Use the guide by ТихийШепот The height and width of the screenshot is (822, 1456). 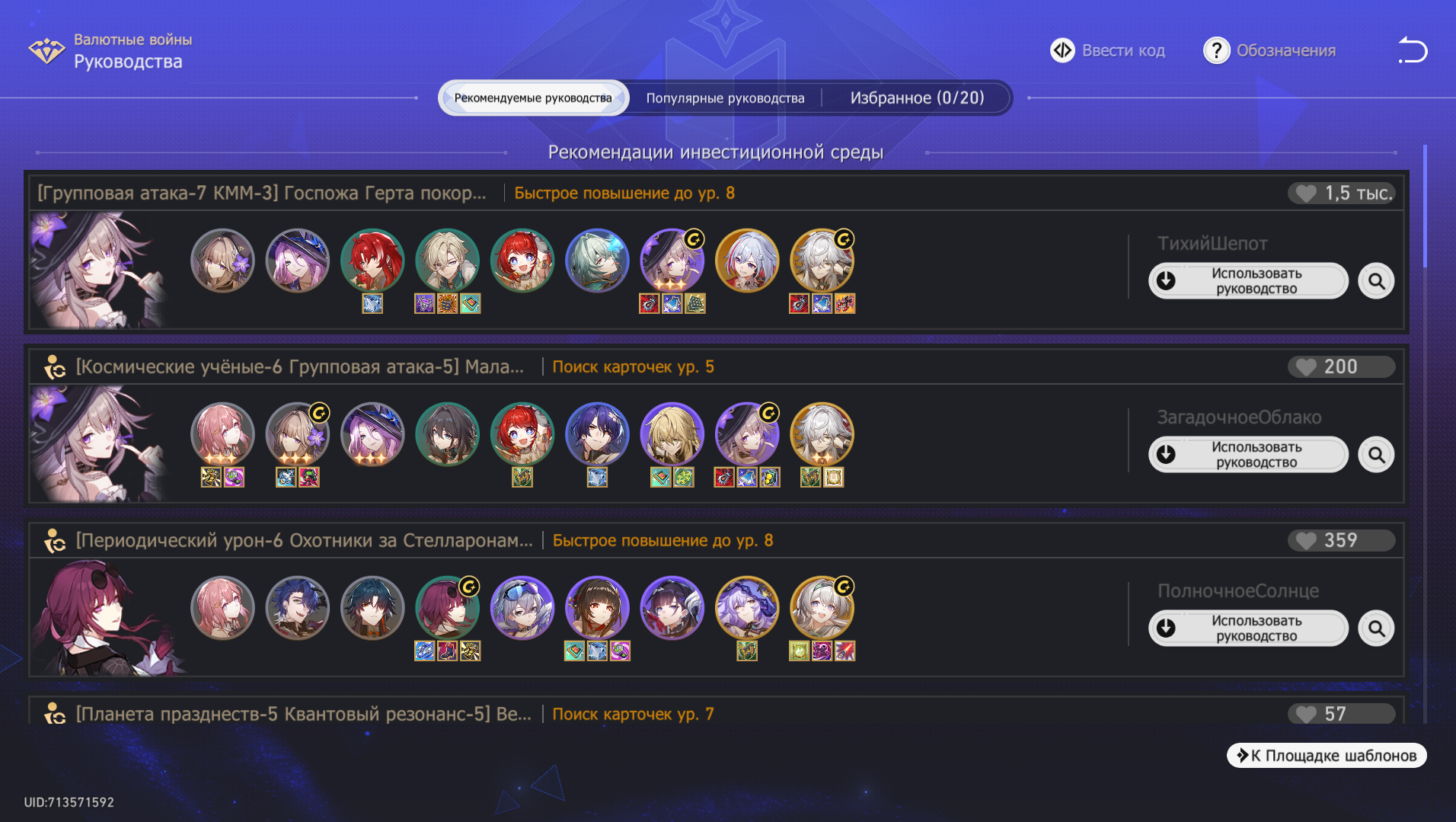coord(1248,281)
